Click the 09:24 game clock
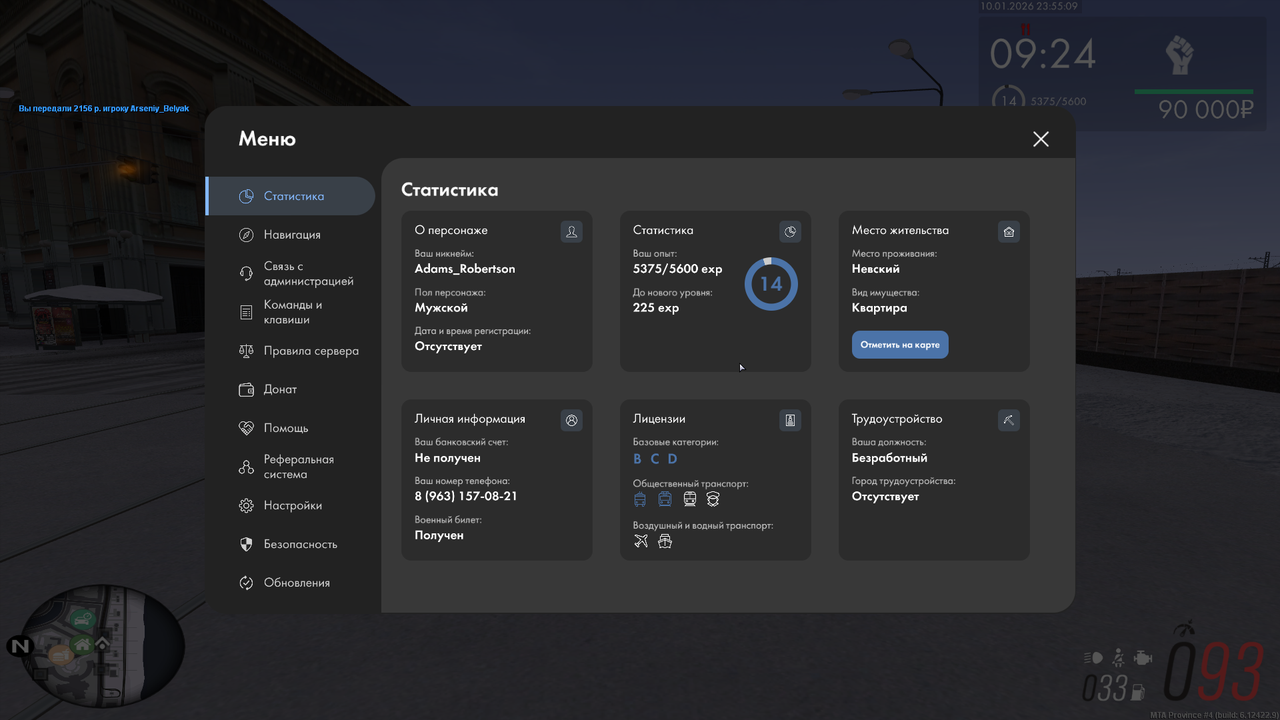1280x720 pixels. coord(1043,55)
